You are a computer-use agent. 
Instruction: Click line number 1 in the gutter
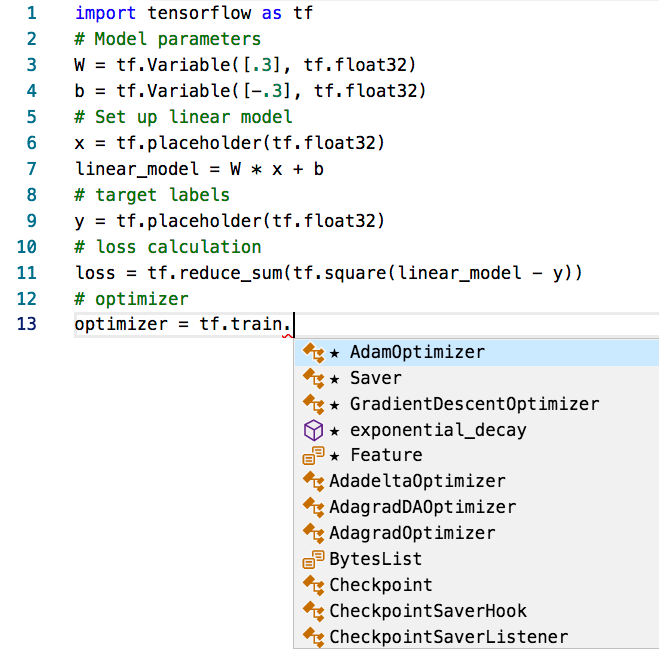click(x=32, y=13)
